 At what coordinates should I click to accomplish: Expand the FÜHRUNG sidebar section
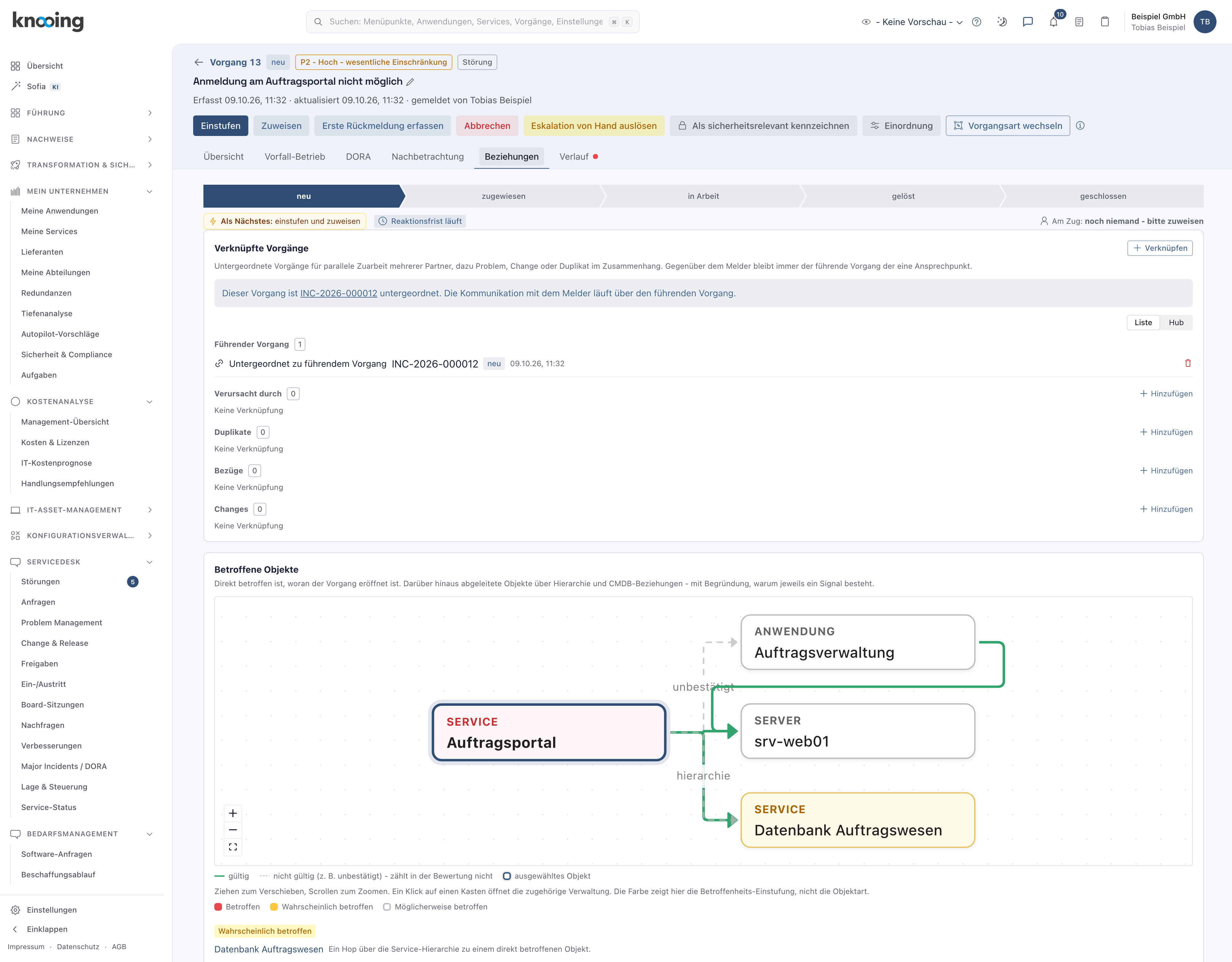coord(82,113)
